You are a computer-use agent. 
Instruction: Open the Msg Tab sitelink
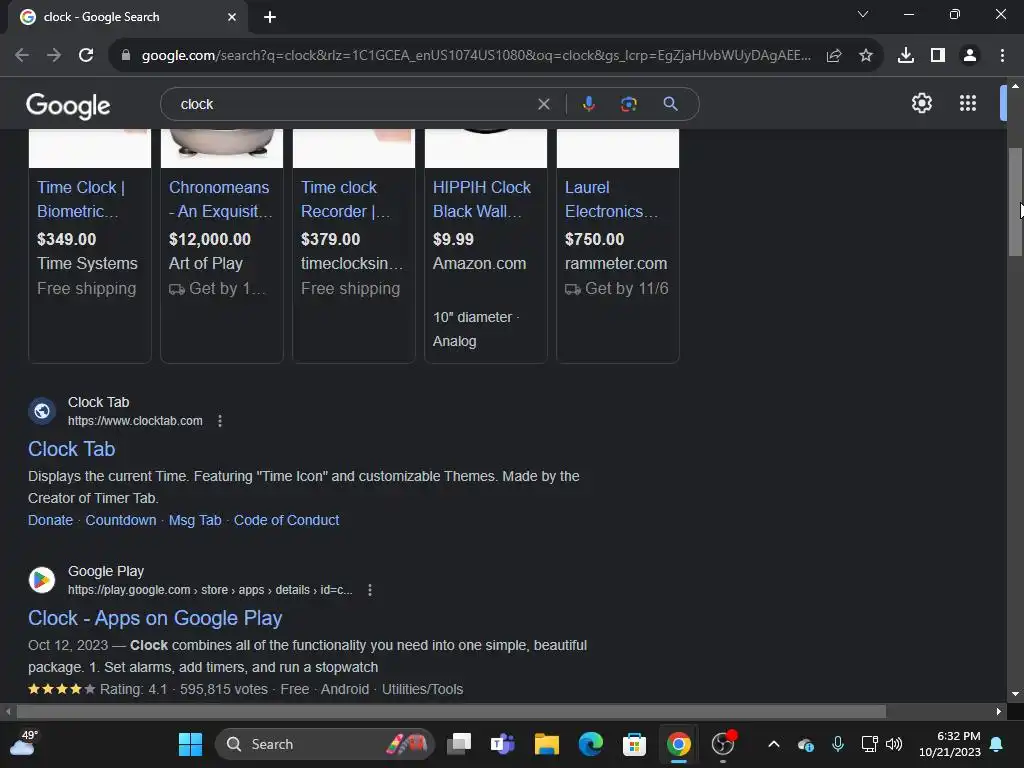click(x=195, y=520)
